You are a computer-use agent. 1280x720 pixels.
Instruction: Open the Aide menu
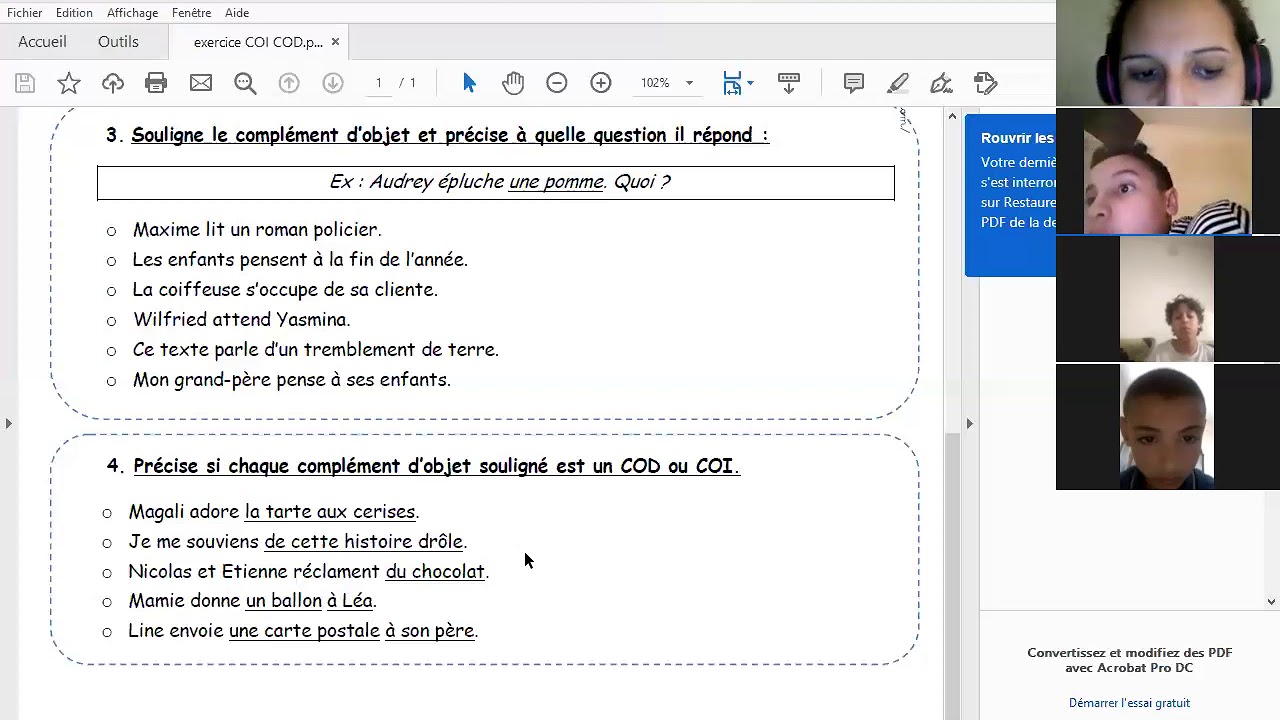click(x=237, y=12)
